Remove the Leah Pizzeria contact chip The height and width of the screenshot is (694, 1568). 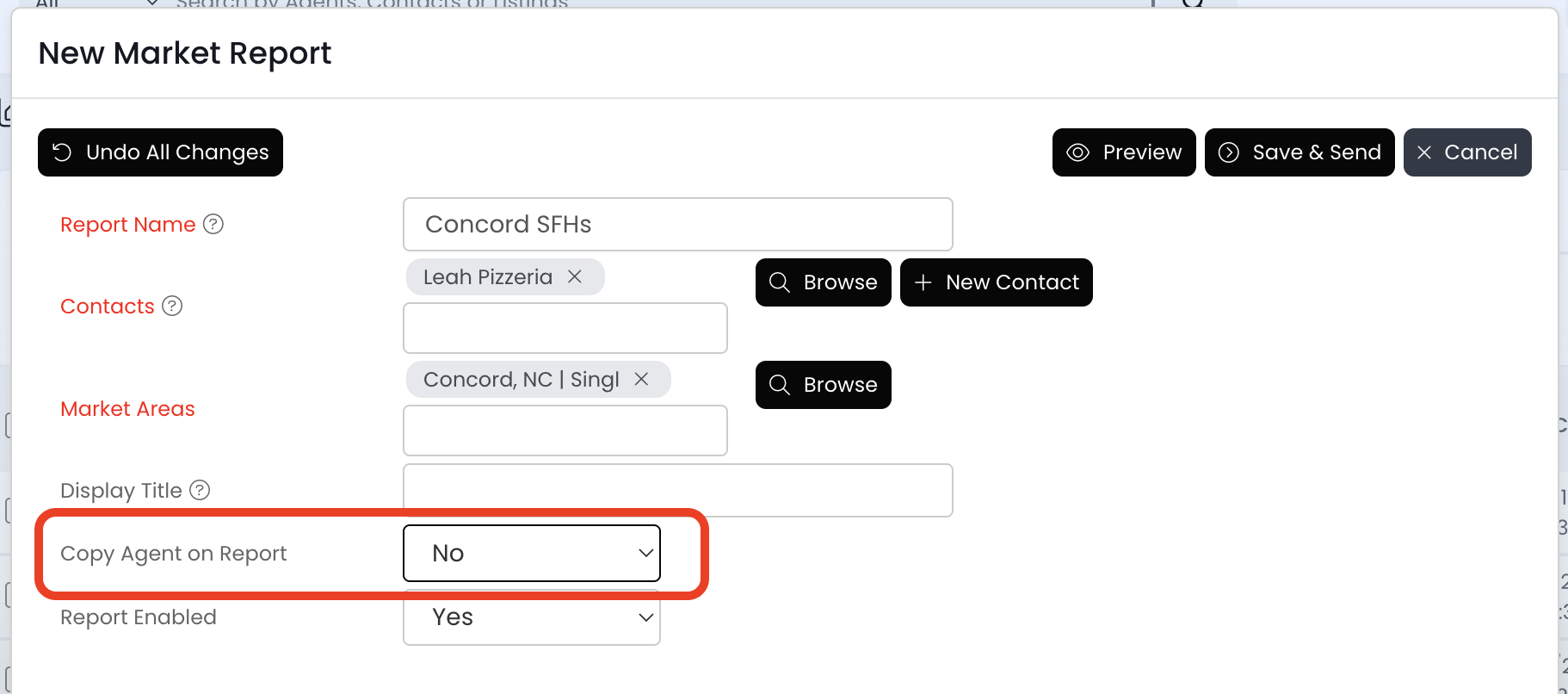[575, 277]
